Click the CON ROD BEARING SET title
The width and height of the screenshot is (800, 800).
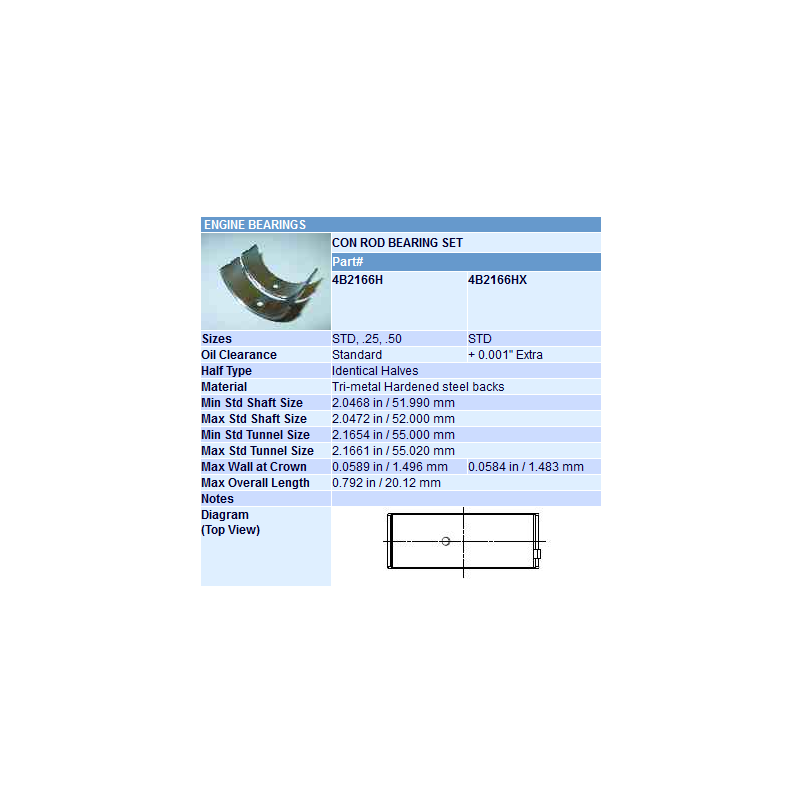(397, 243)
